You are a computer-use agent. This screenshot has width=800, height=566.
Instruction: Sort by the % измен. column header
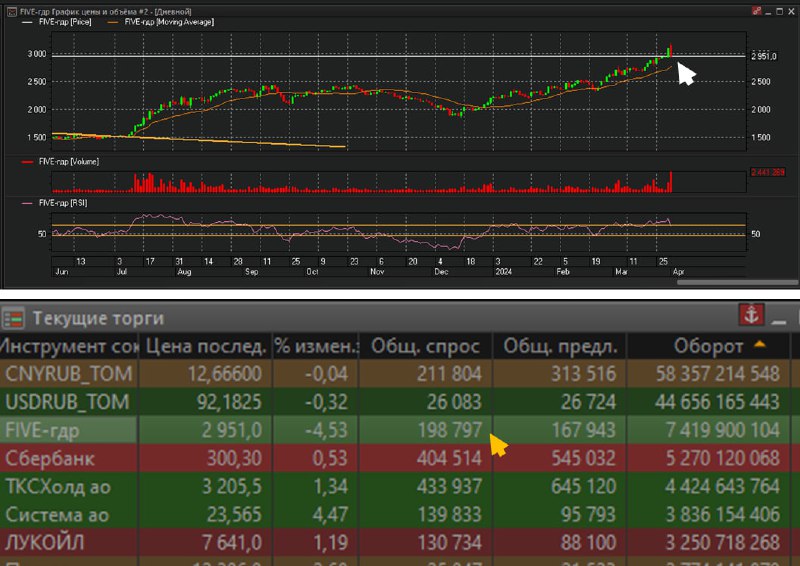(x=316, y=347)
